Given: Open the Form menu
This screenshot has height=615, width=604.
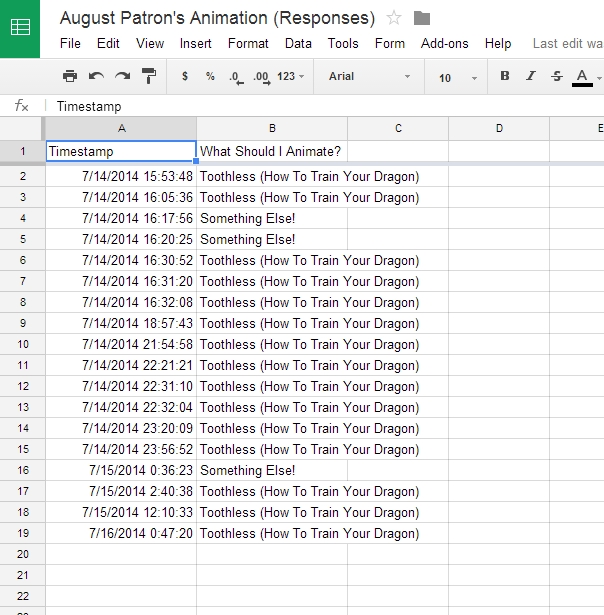Looking at the screenshot, I should [390, 43].
